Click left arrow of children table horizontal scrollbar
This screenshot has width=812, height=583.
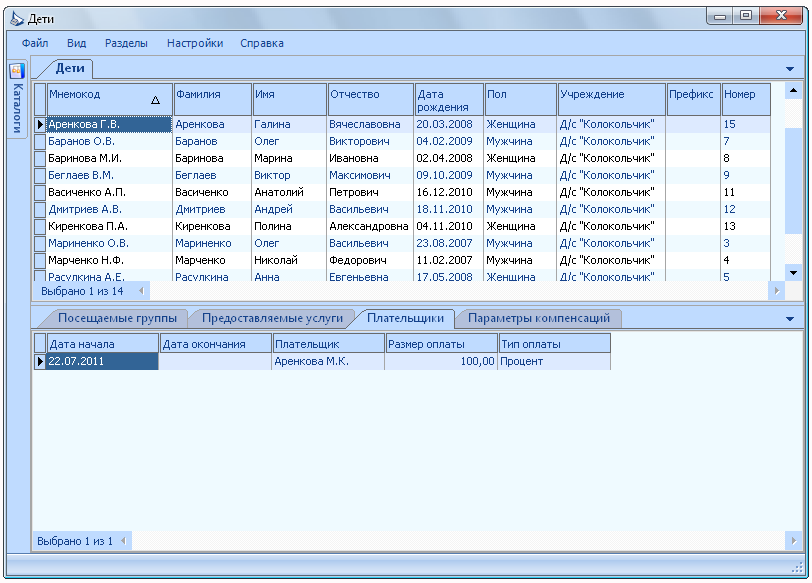point(141,291)
